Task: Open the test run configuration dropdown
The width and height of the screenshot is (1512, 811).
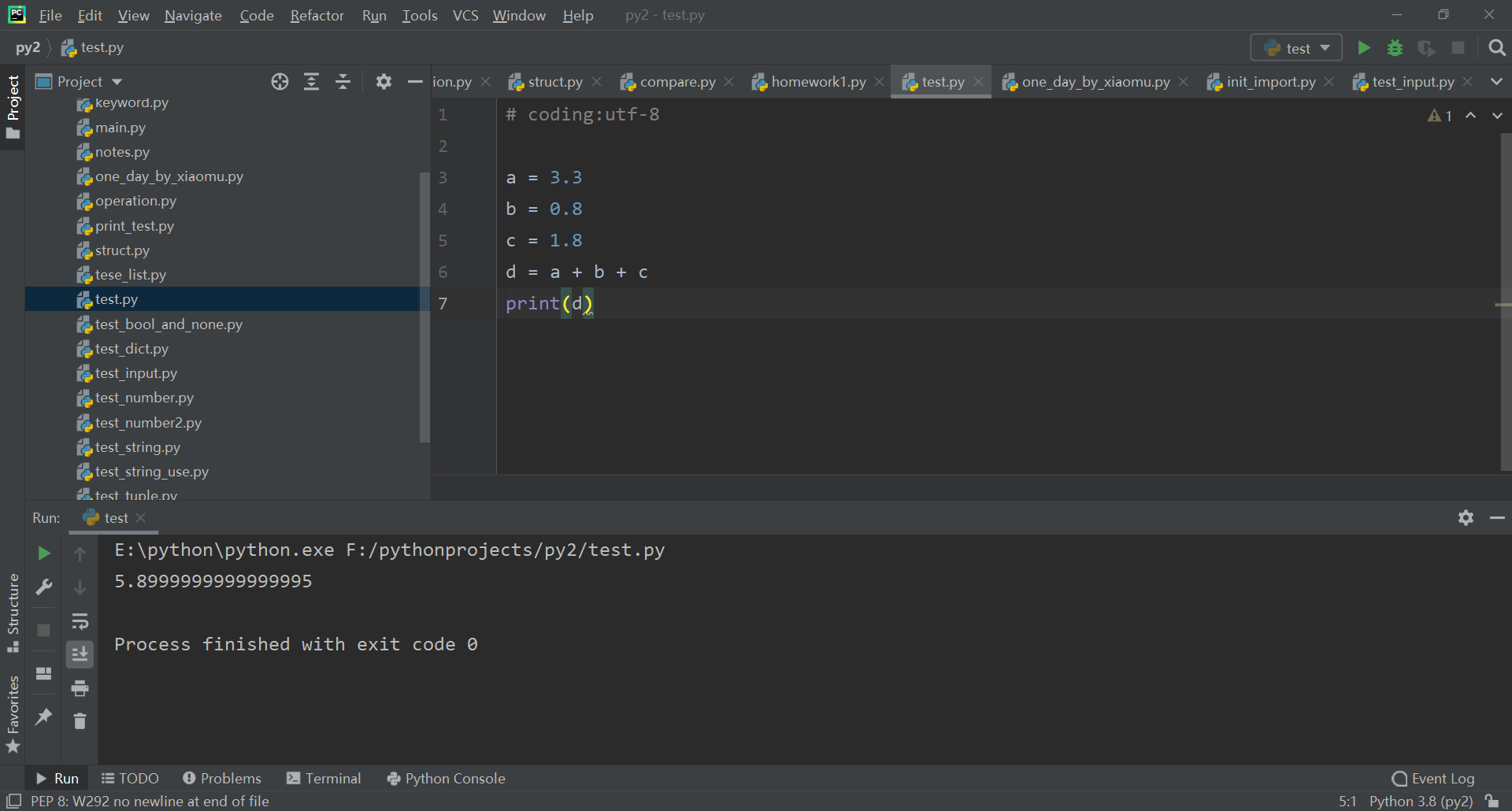Action: 1296,48
